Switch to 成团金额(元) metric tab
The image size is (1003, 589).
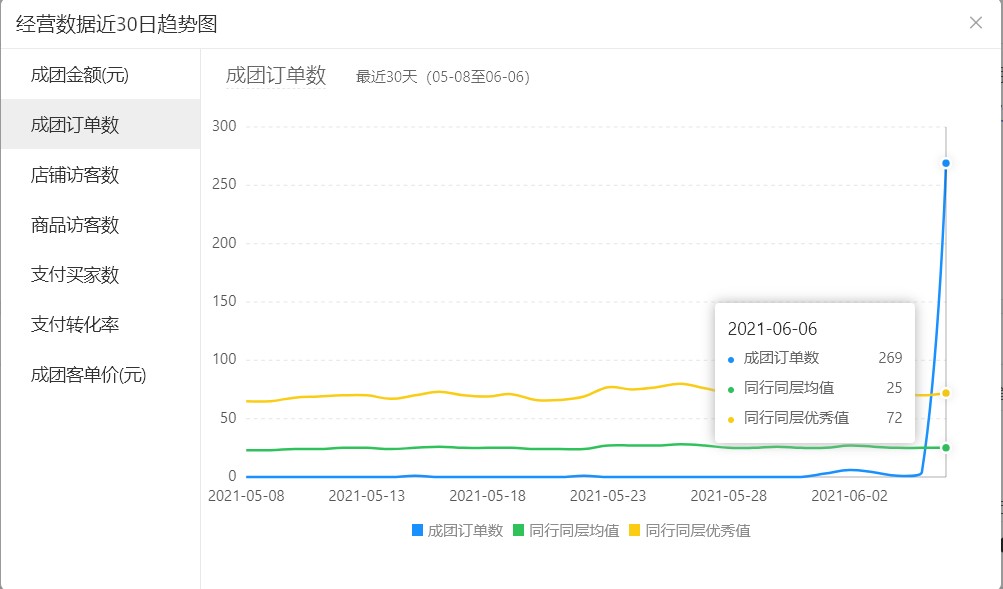pos(80,75)
